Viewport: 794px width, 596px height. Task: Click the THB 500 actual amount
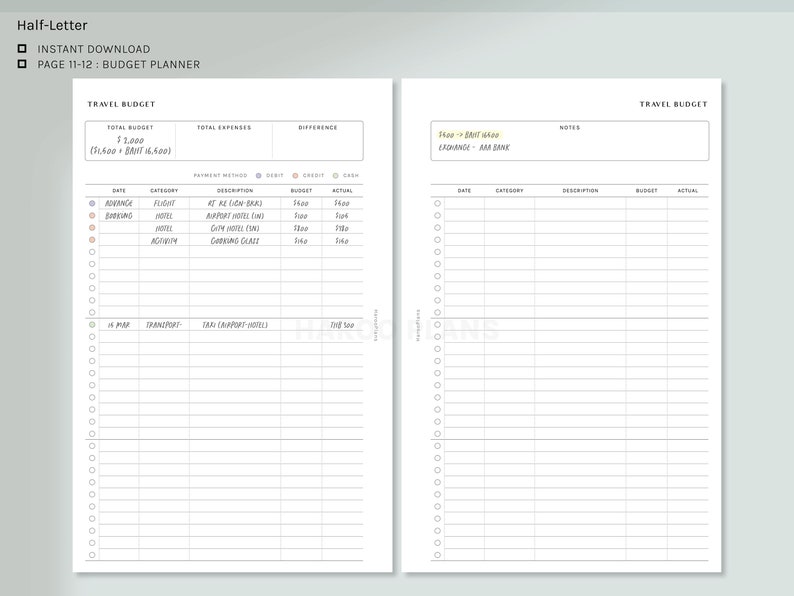[342, 325]
